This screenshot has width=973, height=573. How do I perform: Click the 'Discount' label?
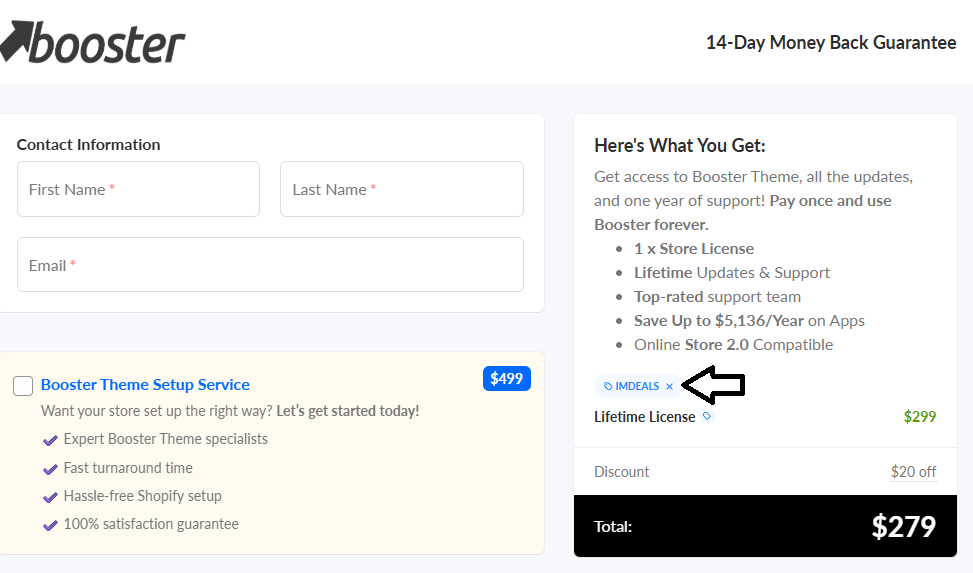pos(622,472)
